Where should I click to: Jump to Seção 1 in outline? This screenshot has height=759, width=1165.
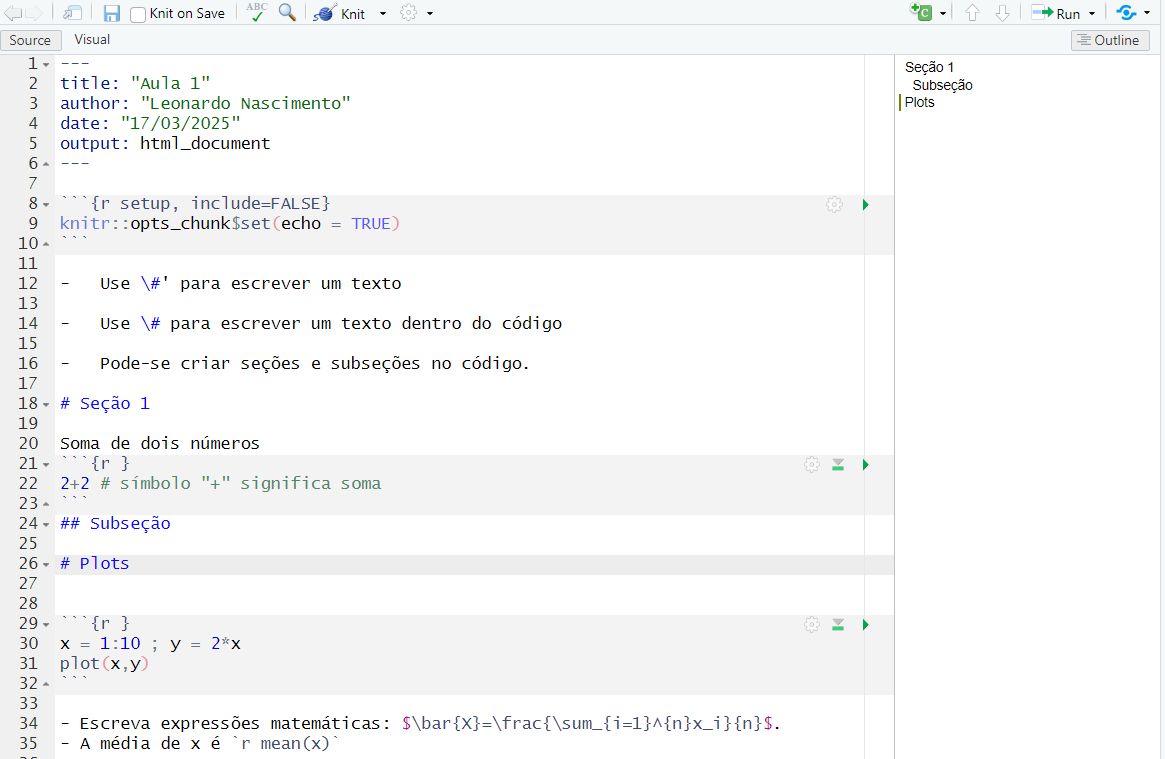click(929, 67)
